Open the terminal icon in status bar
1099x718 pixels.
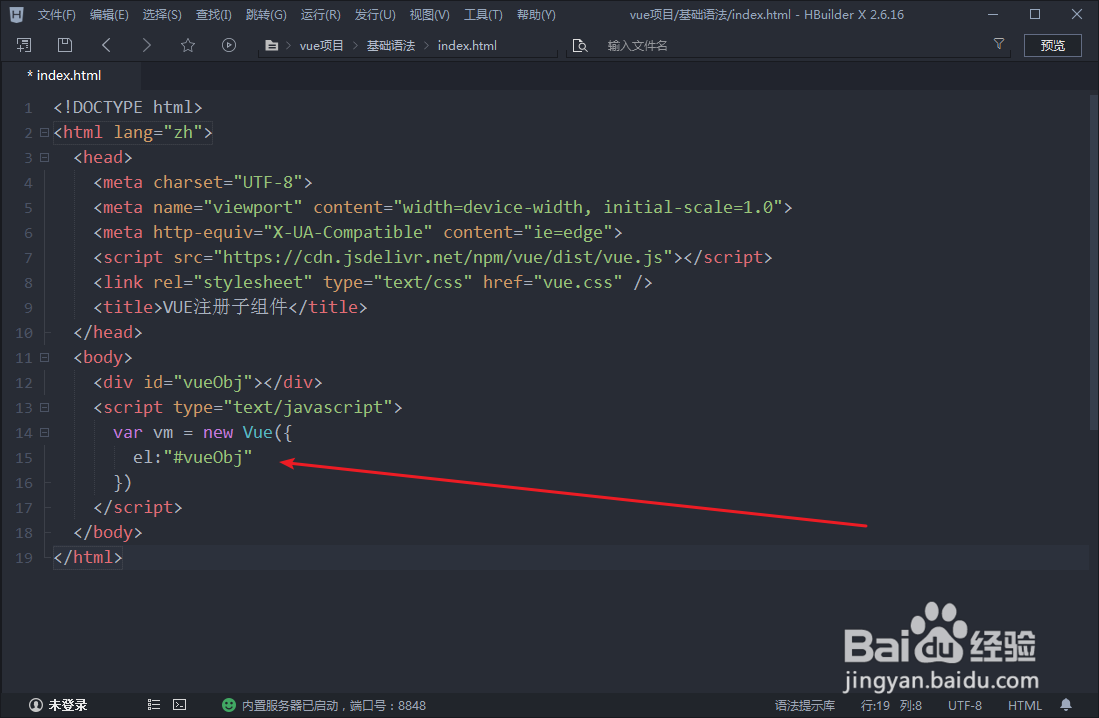(x=179, y=705)
